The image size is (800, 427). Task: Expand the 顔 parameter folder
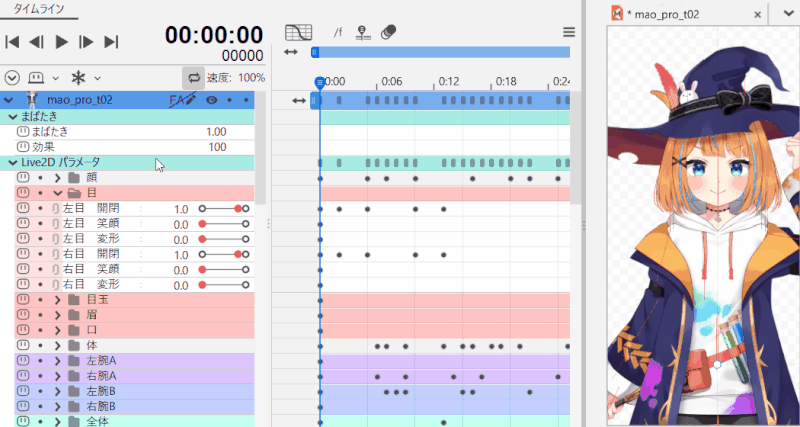[58, 178]
